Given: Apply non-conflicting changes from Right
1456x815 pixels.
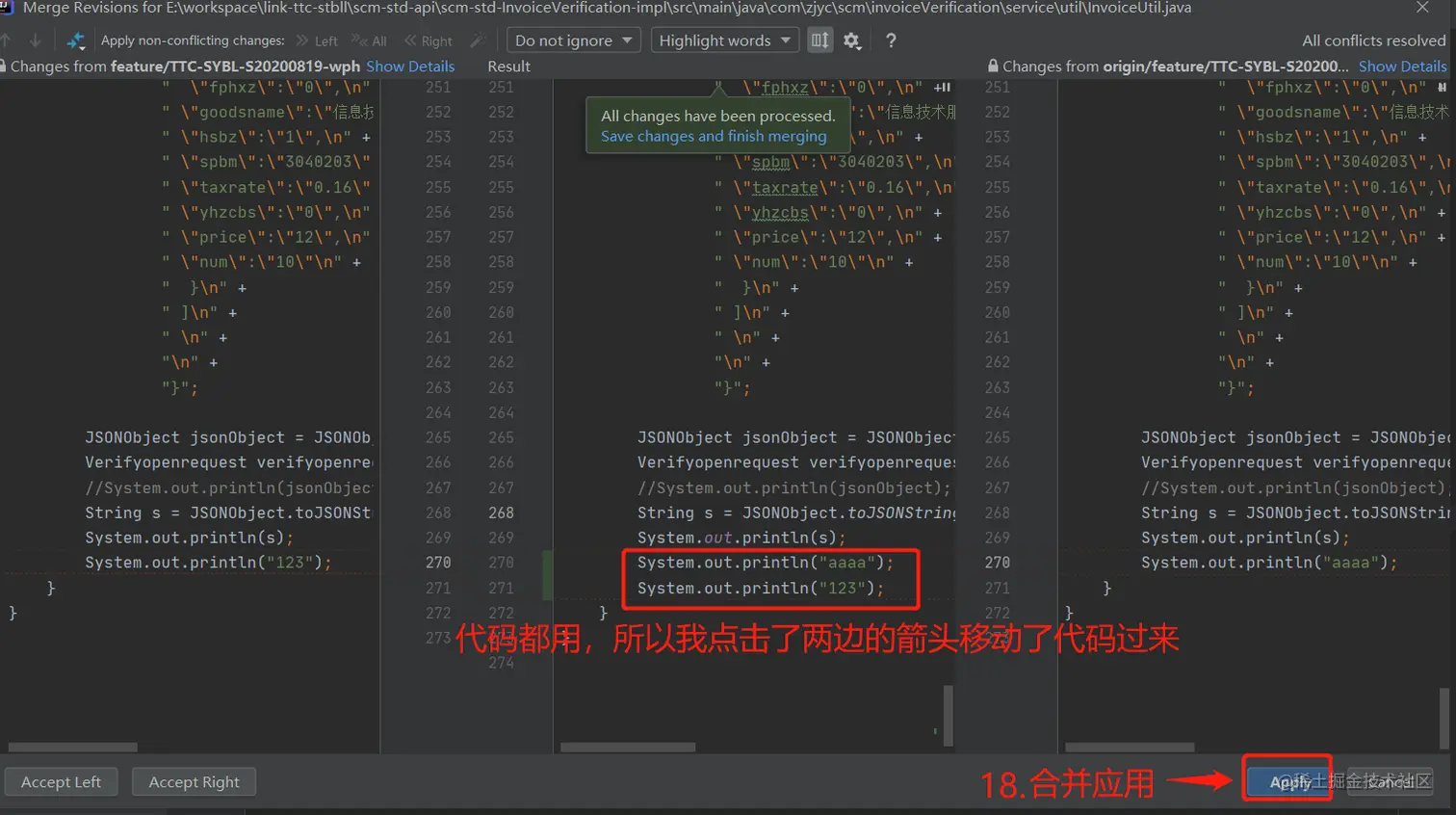Looking at the screenshot, I should [x=429, y=40].
